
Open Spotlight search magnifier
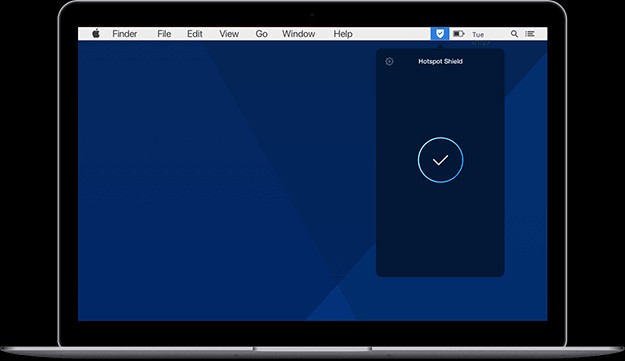click(x=515, y=34)
